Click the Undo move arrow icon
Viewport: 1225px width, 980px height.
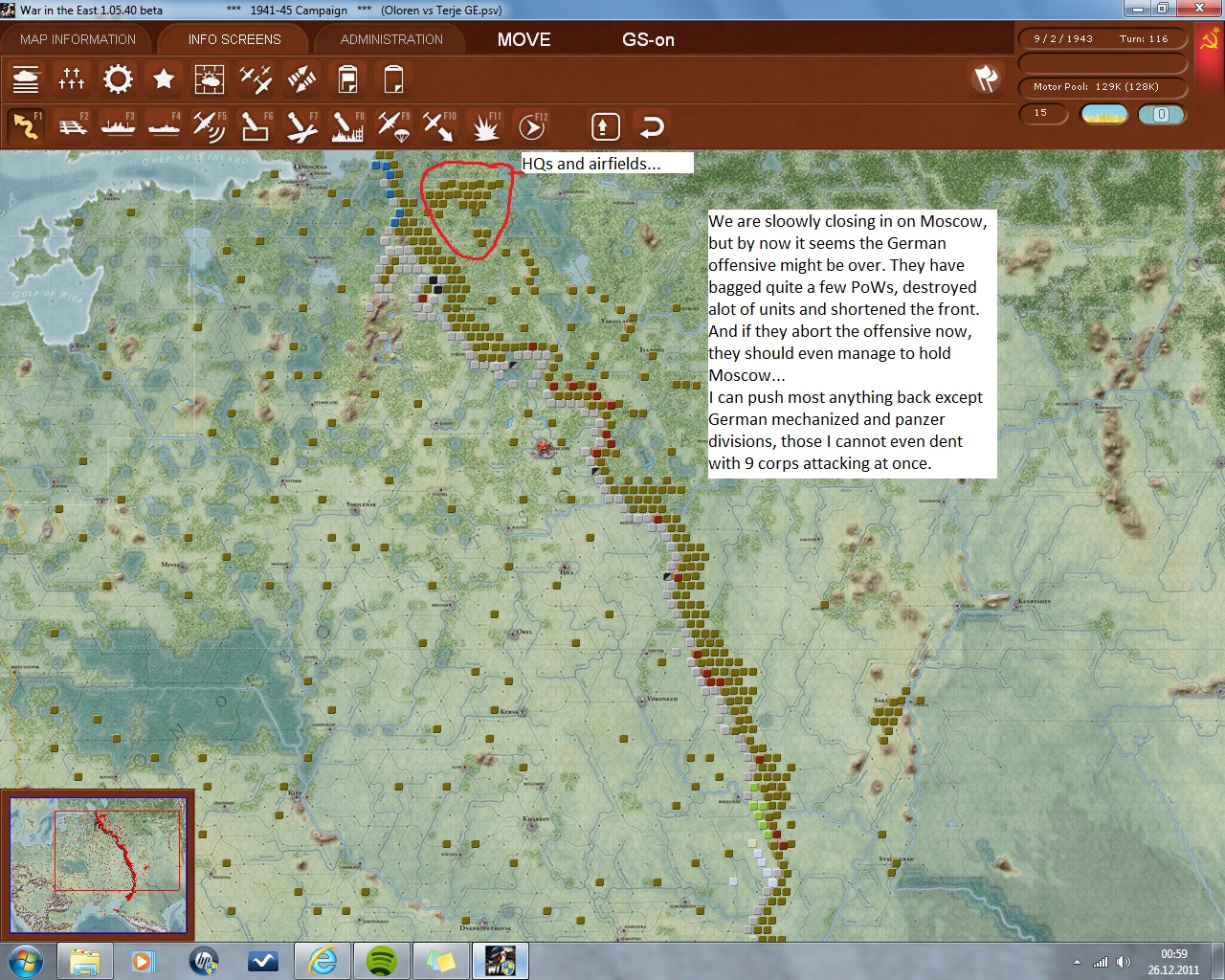coord(652,126)
